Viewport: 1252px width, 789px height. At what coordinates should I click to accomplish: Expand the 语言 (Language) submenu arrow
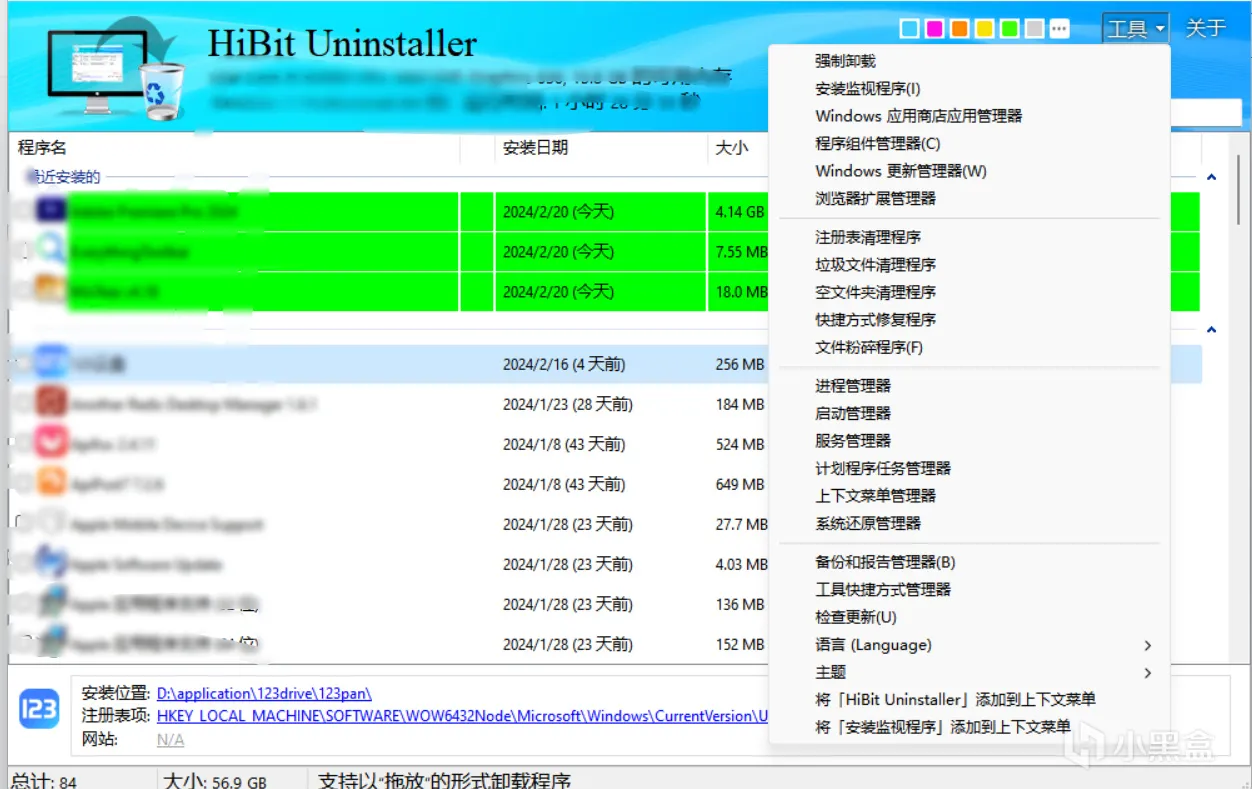coord(1147,645)
